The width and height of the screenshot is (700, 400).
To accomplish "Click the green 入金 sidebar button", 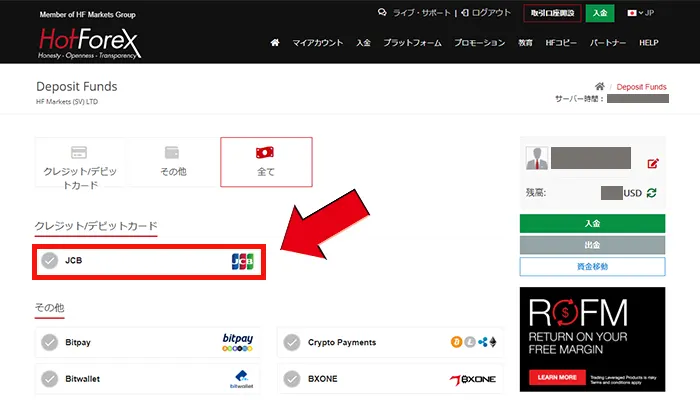I will coord(592,223).
